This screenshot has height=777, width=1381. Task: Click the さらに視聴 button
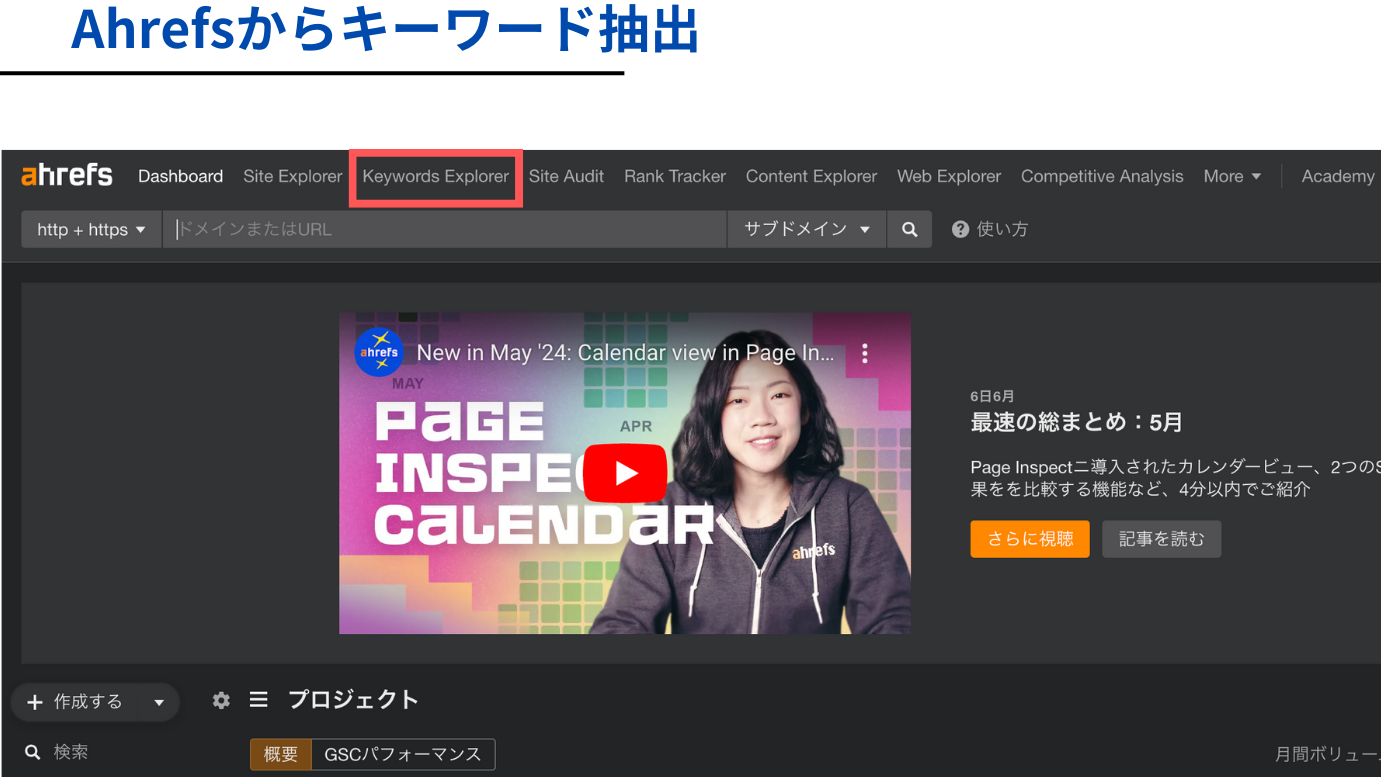click(1030, 539)
